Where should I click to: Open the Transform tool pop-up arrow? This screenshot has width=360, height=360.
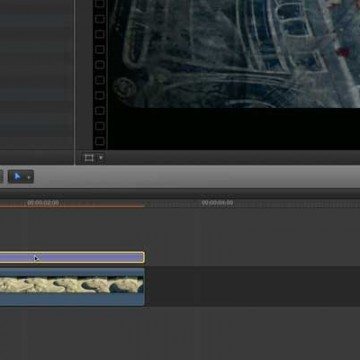101,158
